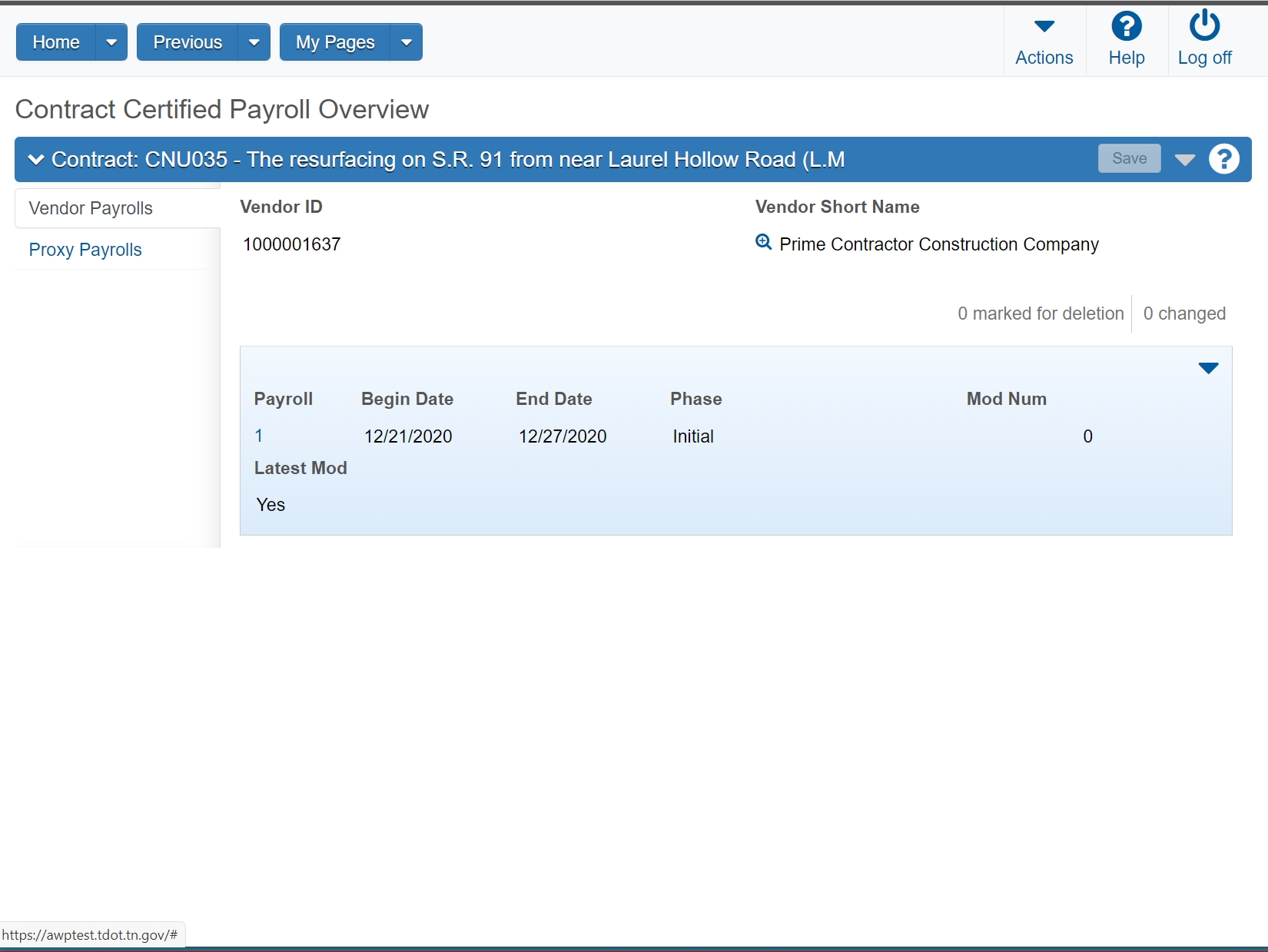
Task: Click the End Date column header
Action: pyautogui.click(x=554, y=399)
